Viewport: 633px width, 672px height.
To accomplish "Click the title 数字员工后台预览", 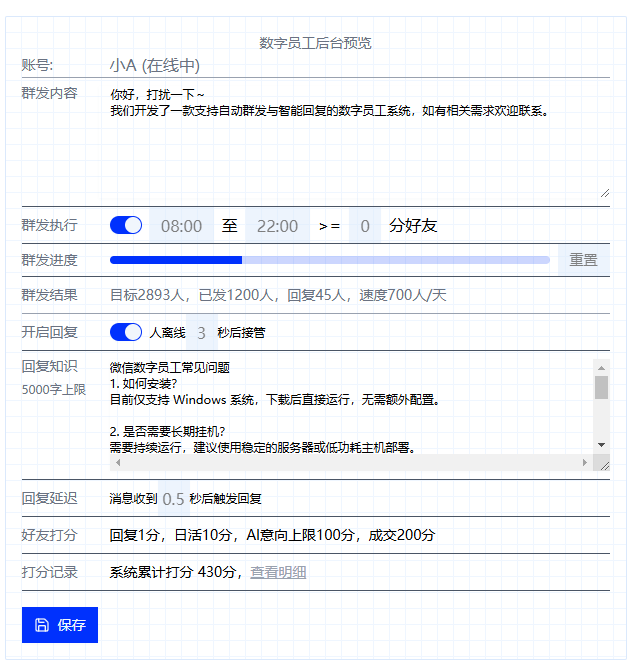I will [315, 43].
